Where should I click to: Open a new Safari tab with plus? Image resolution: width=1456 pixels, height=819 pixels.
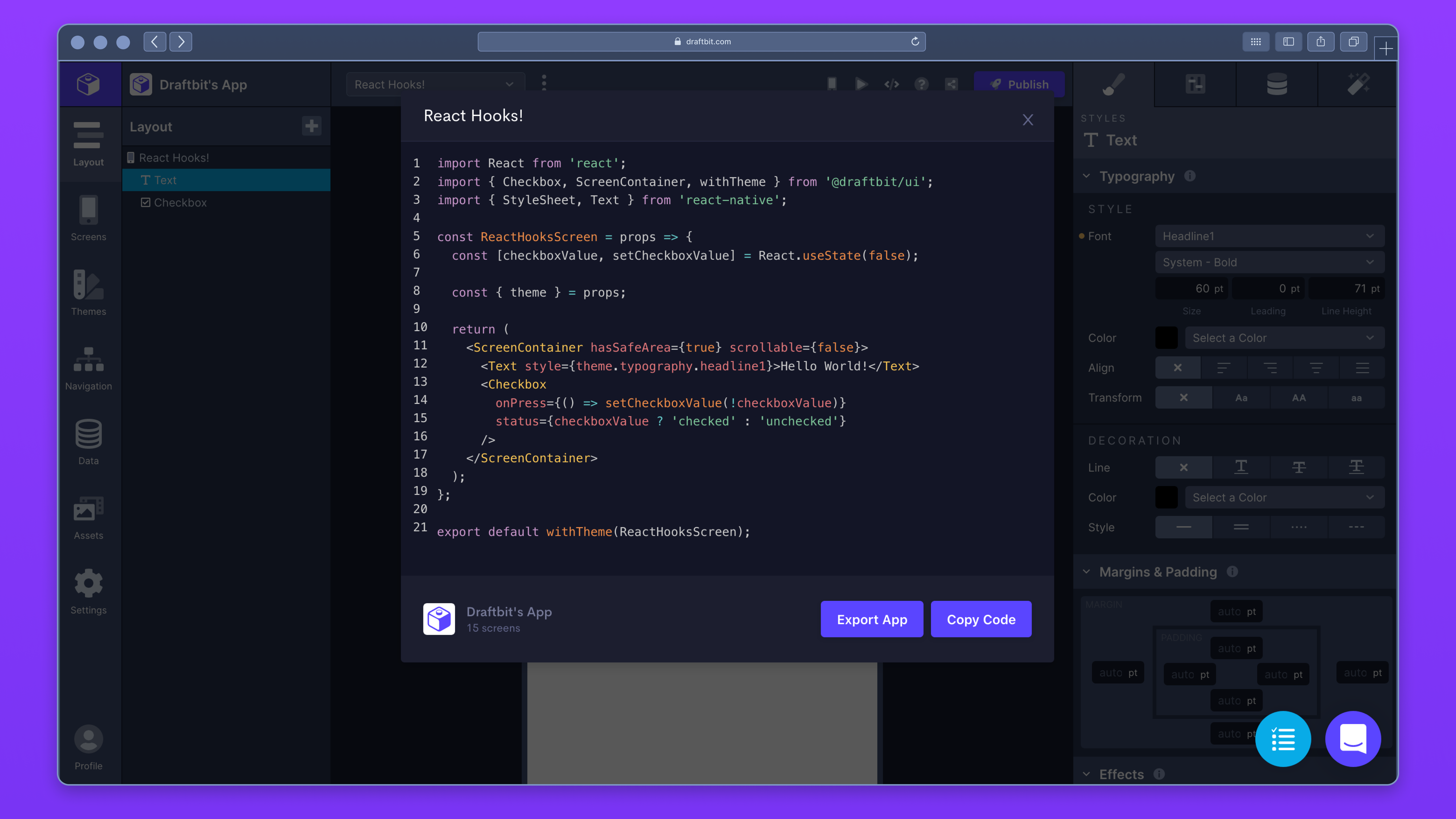(x=1386, y=49)
